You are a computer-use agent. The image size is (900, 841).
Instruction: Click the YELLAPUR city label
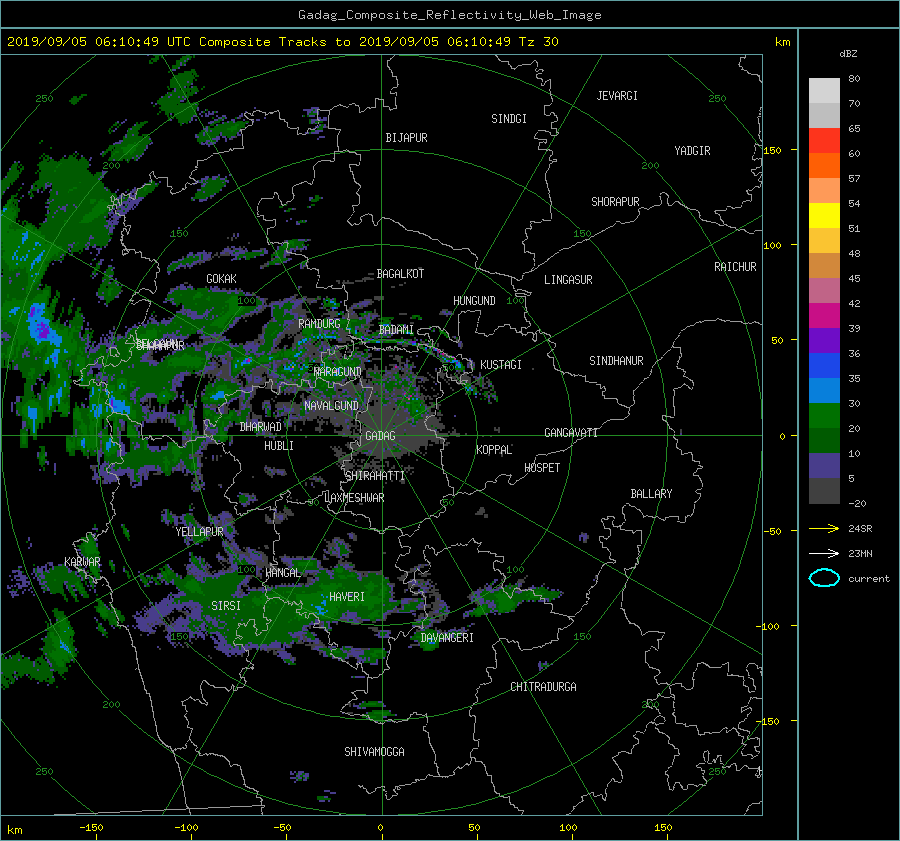point(199,532)
